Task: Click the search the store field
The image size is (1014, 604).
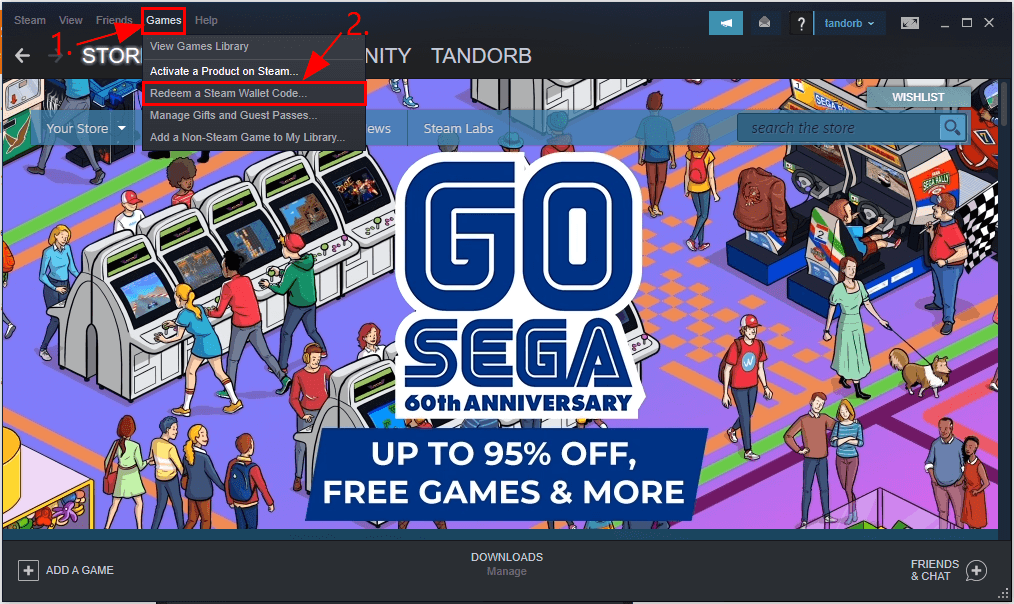Action: (838, 128)
